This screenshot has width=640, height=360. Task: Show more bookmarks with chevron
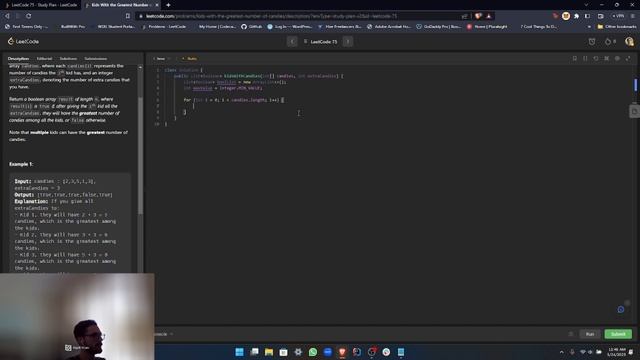(589, 27)
